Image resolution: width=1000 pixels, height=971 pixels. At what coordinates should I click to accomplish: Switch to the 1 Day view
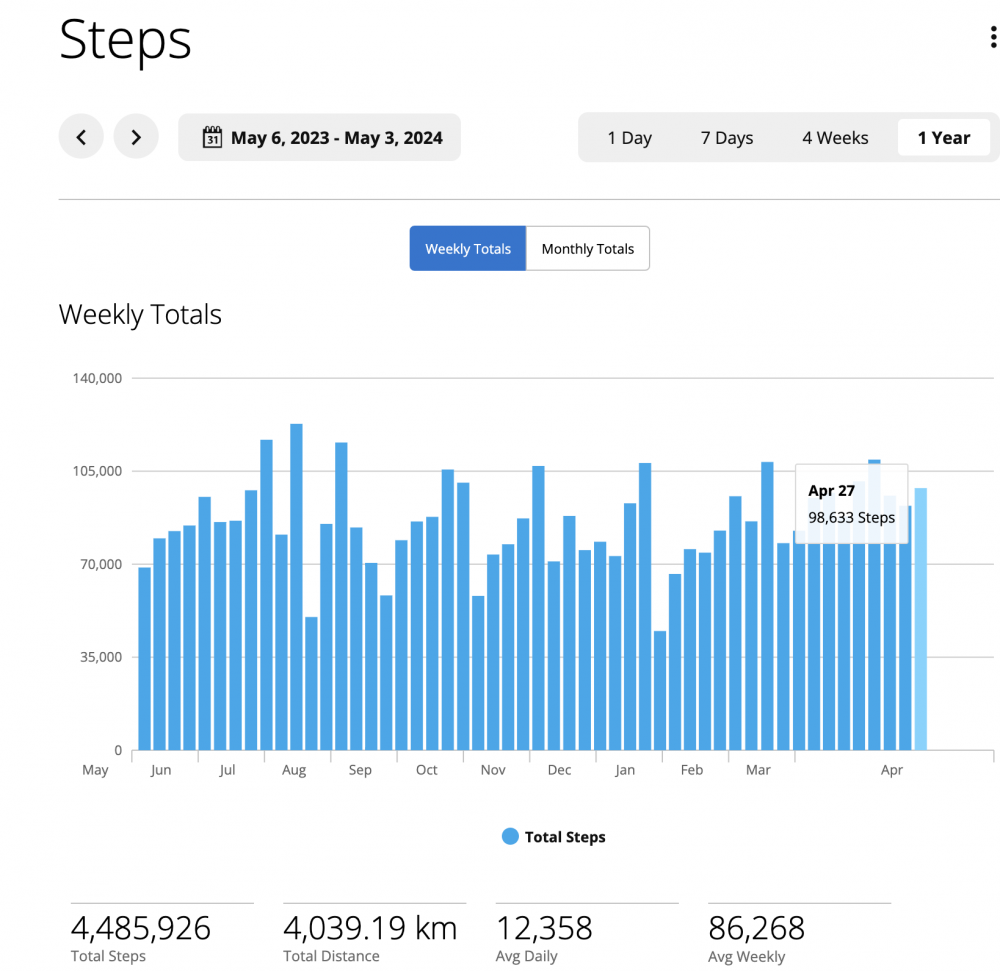pyautogui.click(x=629, y=138)
